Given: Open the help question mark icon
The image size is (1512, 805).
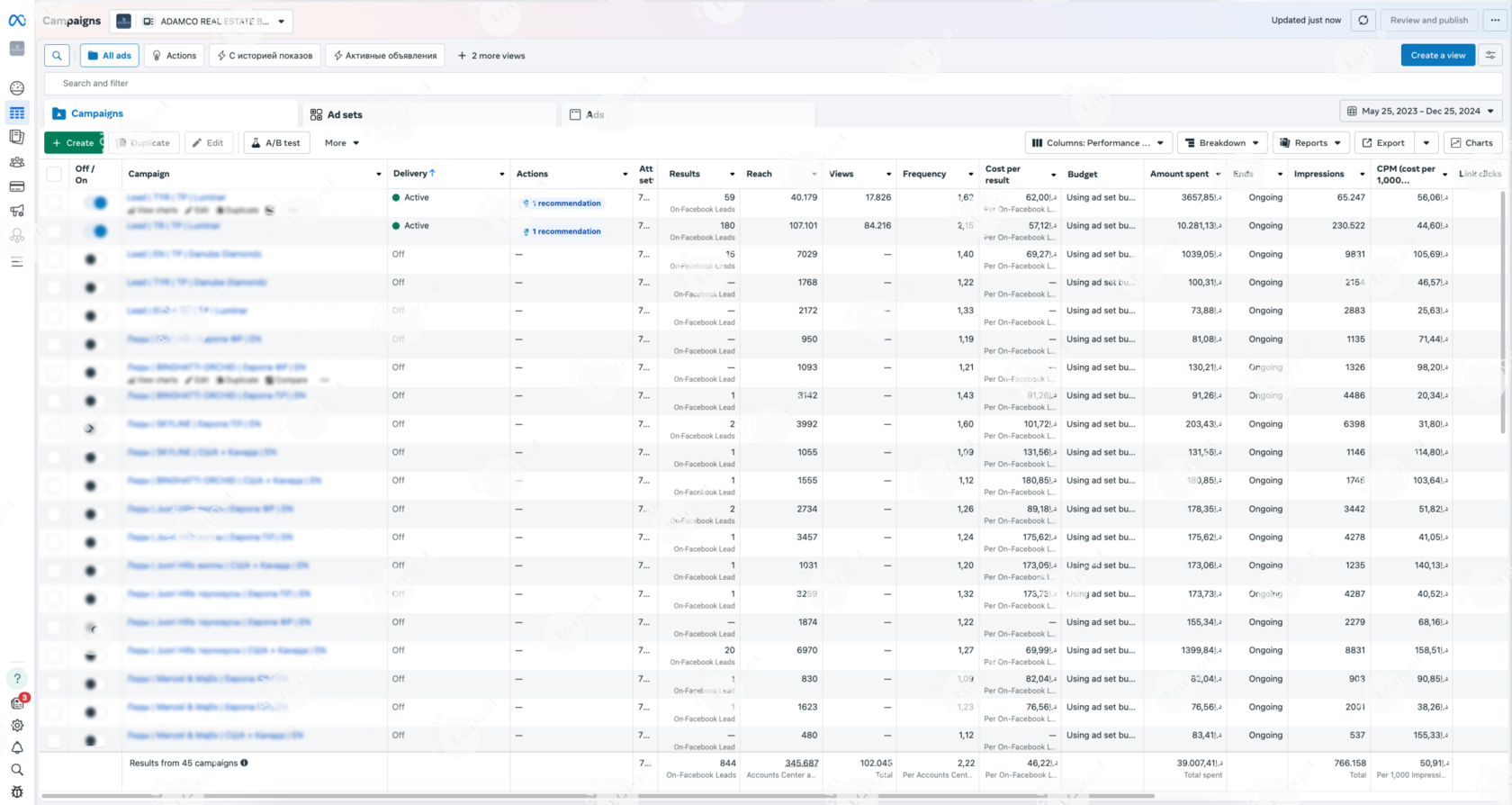Looking at the screenshot, I should coord(17,679).
